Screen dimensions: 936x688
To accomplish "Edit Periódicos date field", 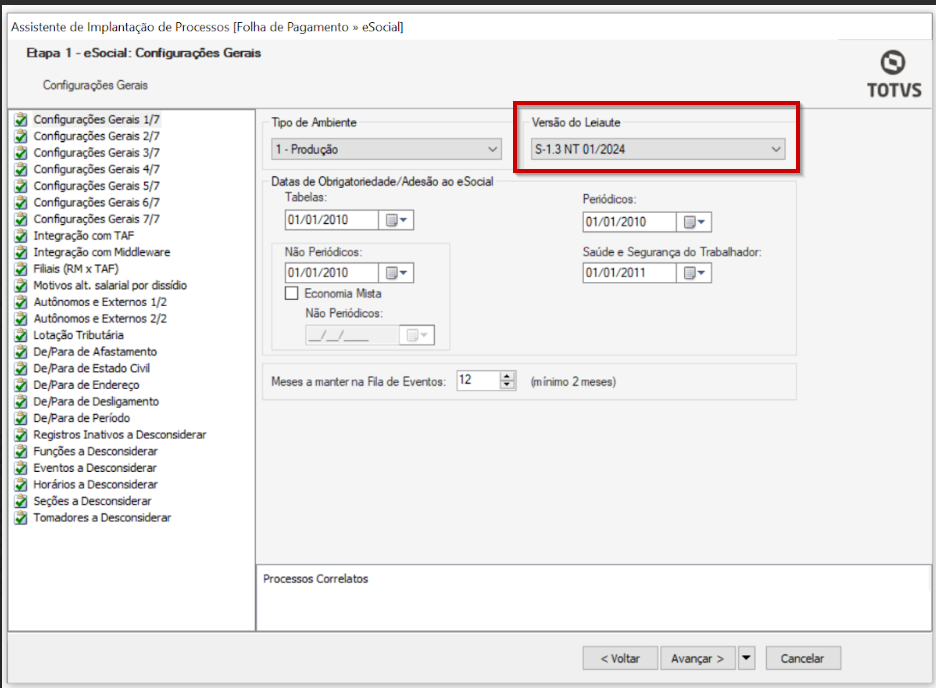I will tap(630, 223).
